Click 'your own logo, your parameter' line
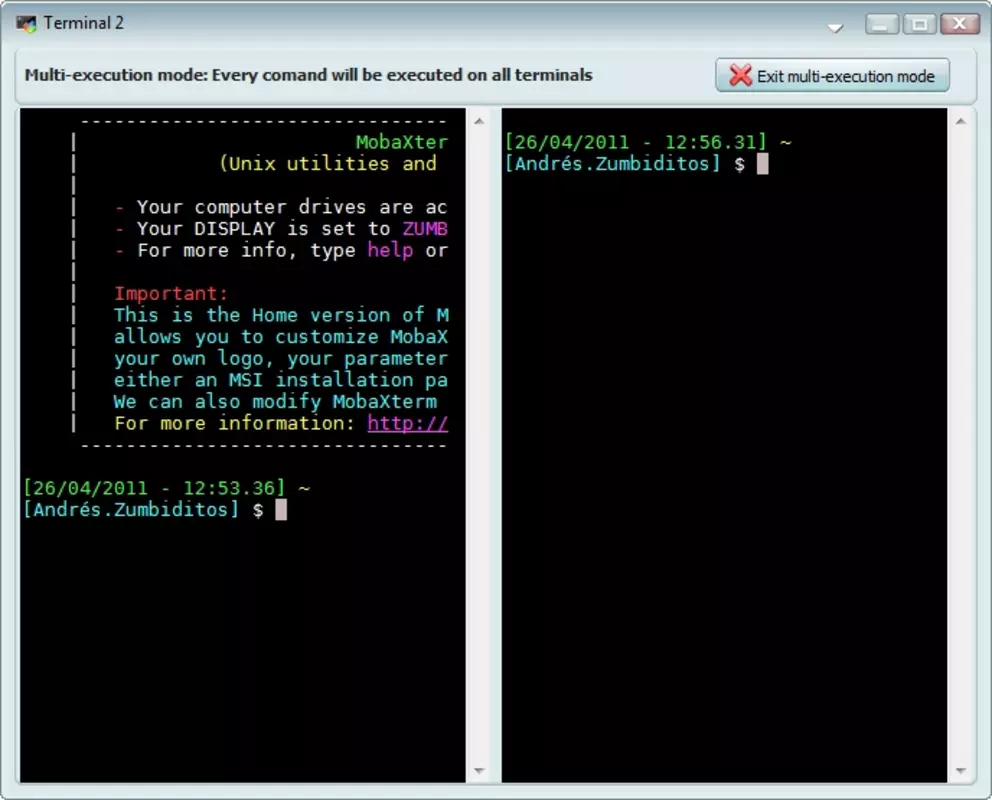The width and height of the screenshot is (992, 800). (281, 359)
